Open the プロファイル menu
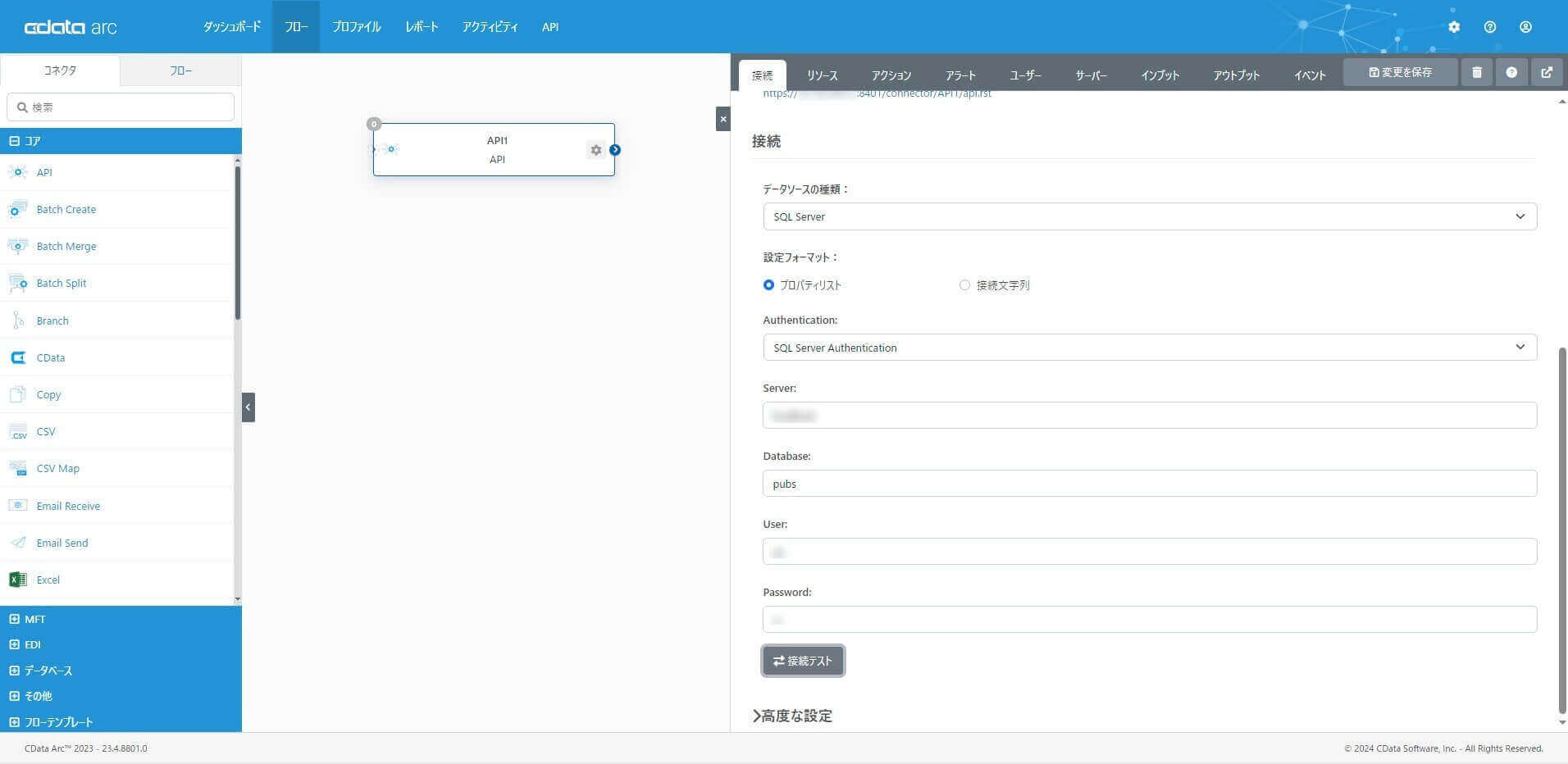 [356, 27]
